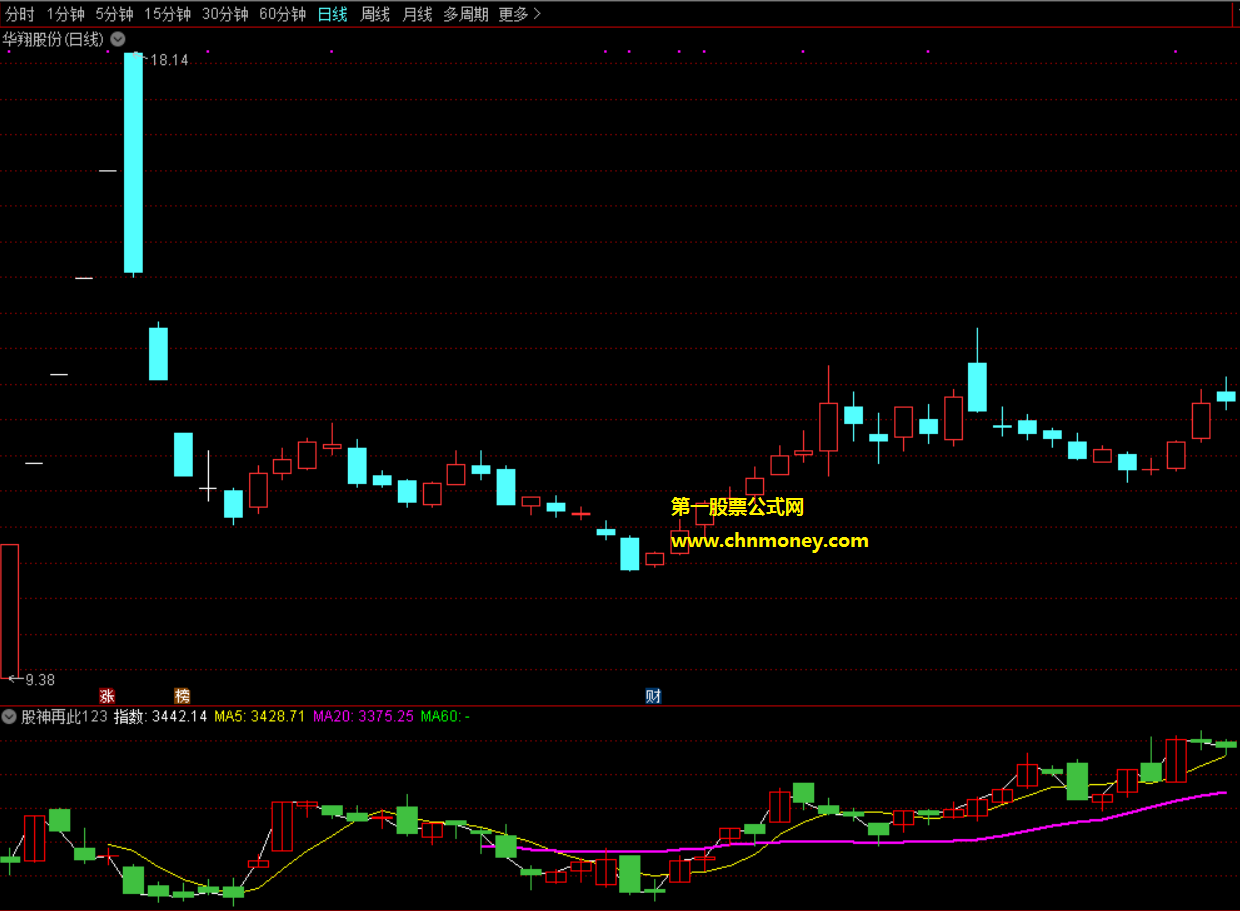Image resolution: width=1240 pixels, height=911 pixels.
Task: Click the 指数: 3442.14 value
Action: point(160,716)
